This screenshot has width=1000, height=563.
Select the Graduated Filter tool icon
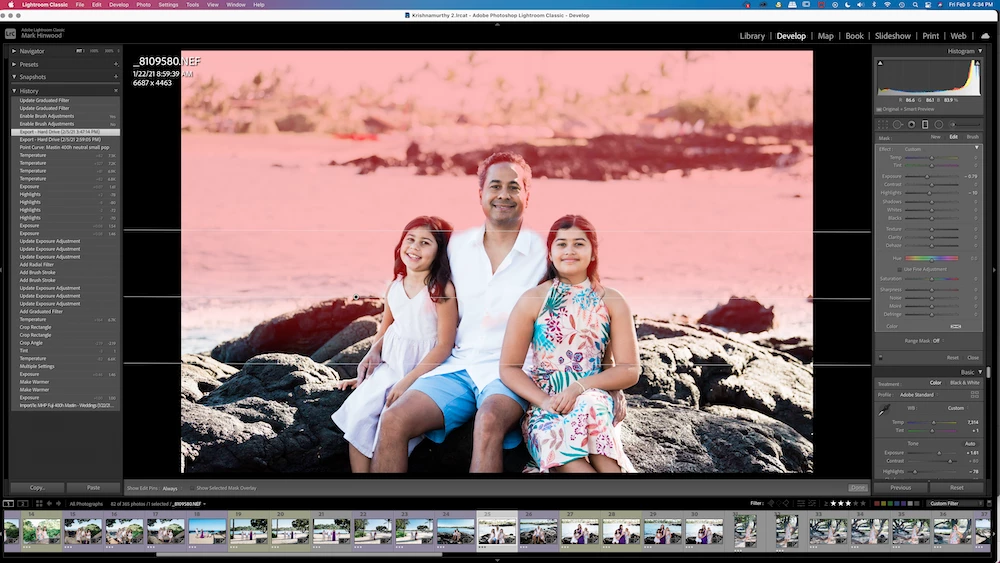click(x=925, y=124)
